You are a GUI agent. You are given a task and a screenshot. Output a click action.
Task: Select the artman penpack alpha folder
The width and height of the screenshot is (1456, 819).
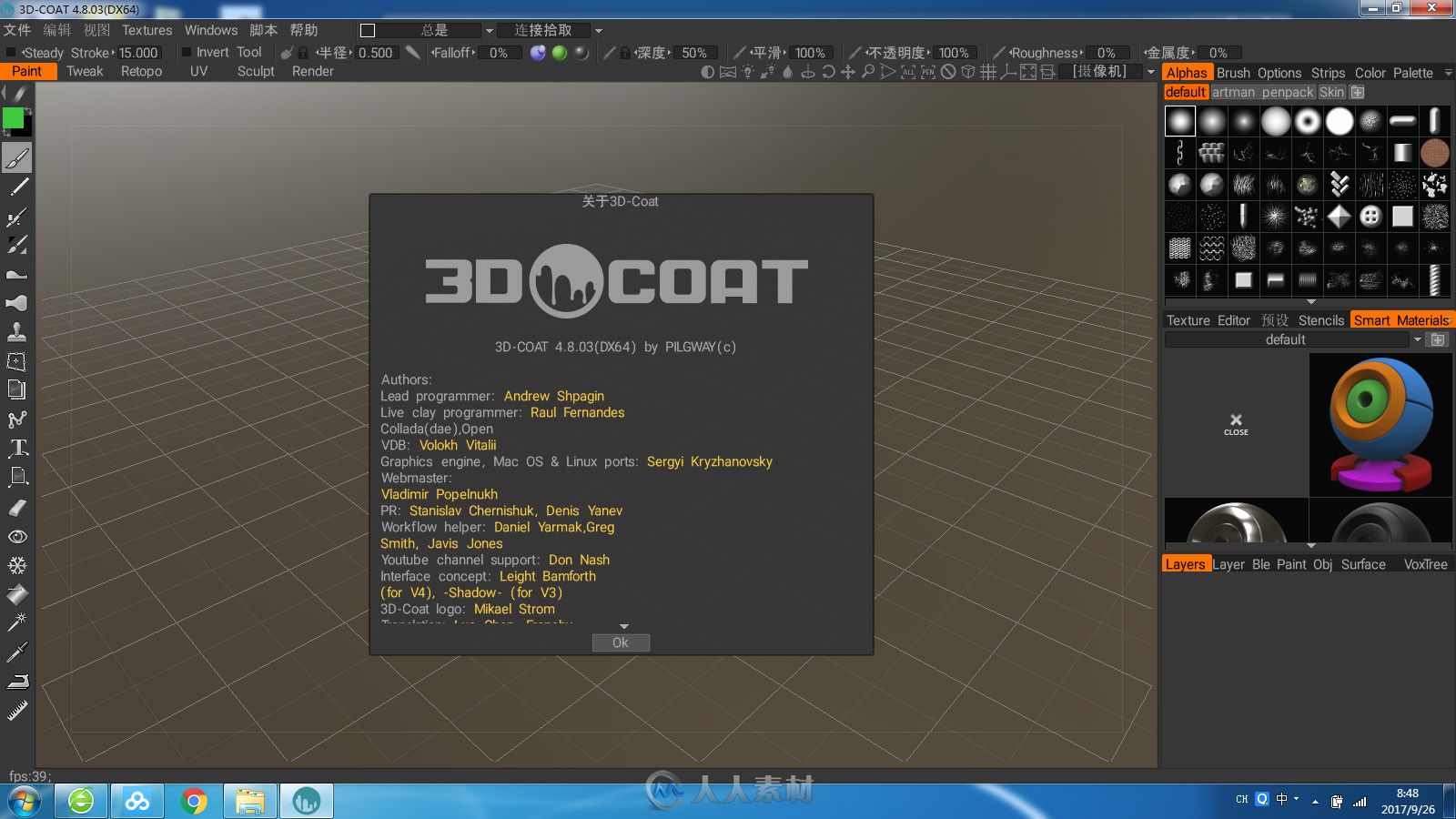click(1262, 92)
